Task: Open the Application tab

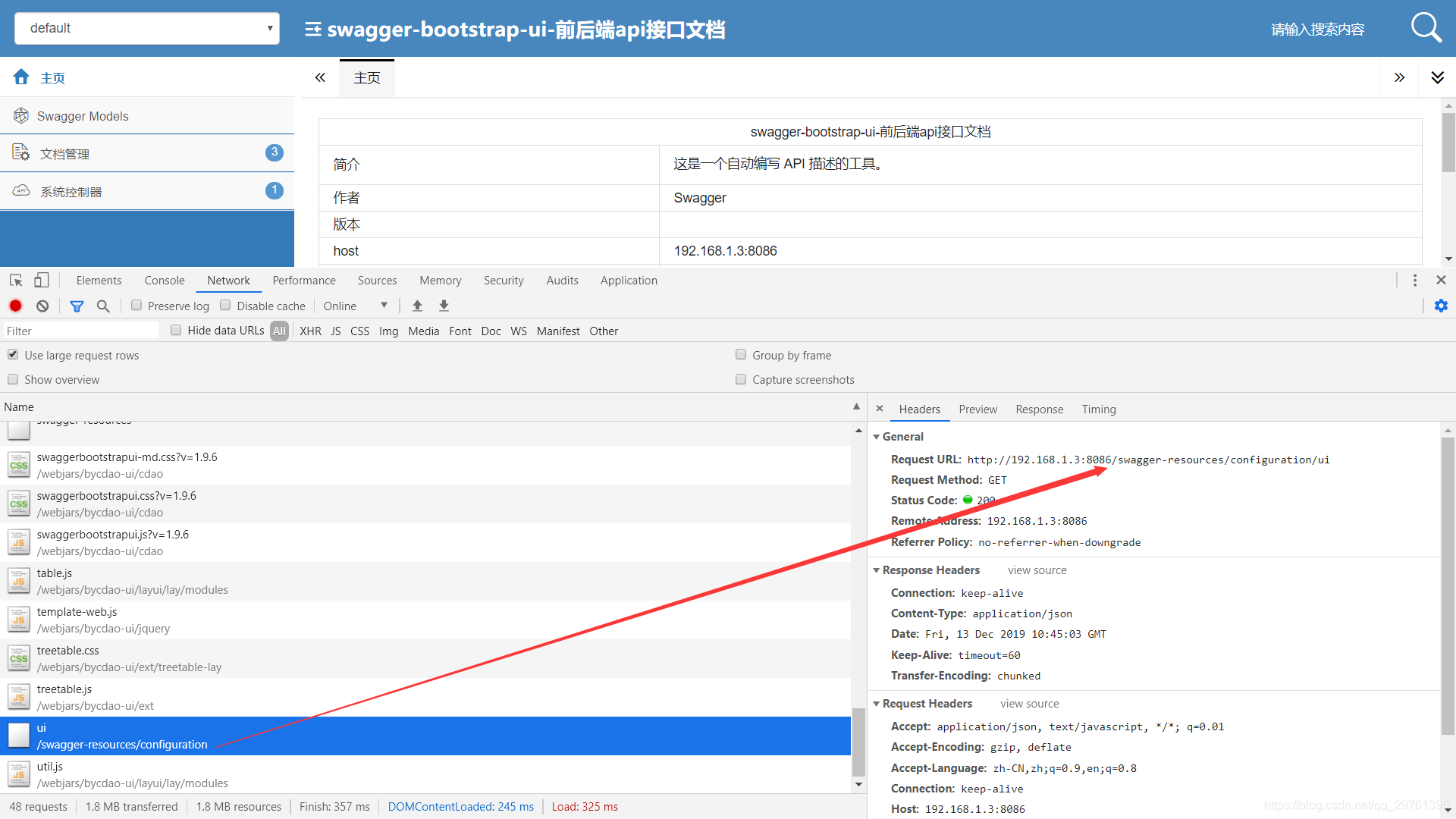Action: tap(629, 281)
